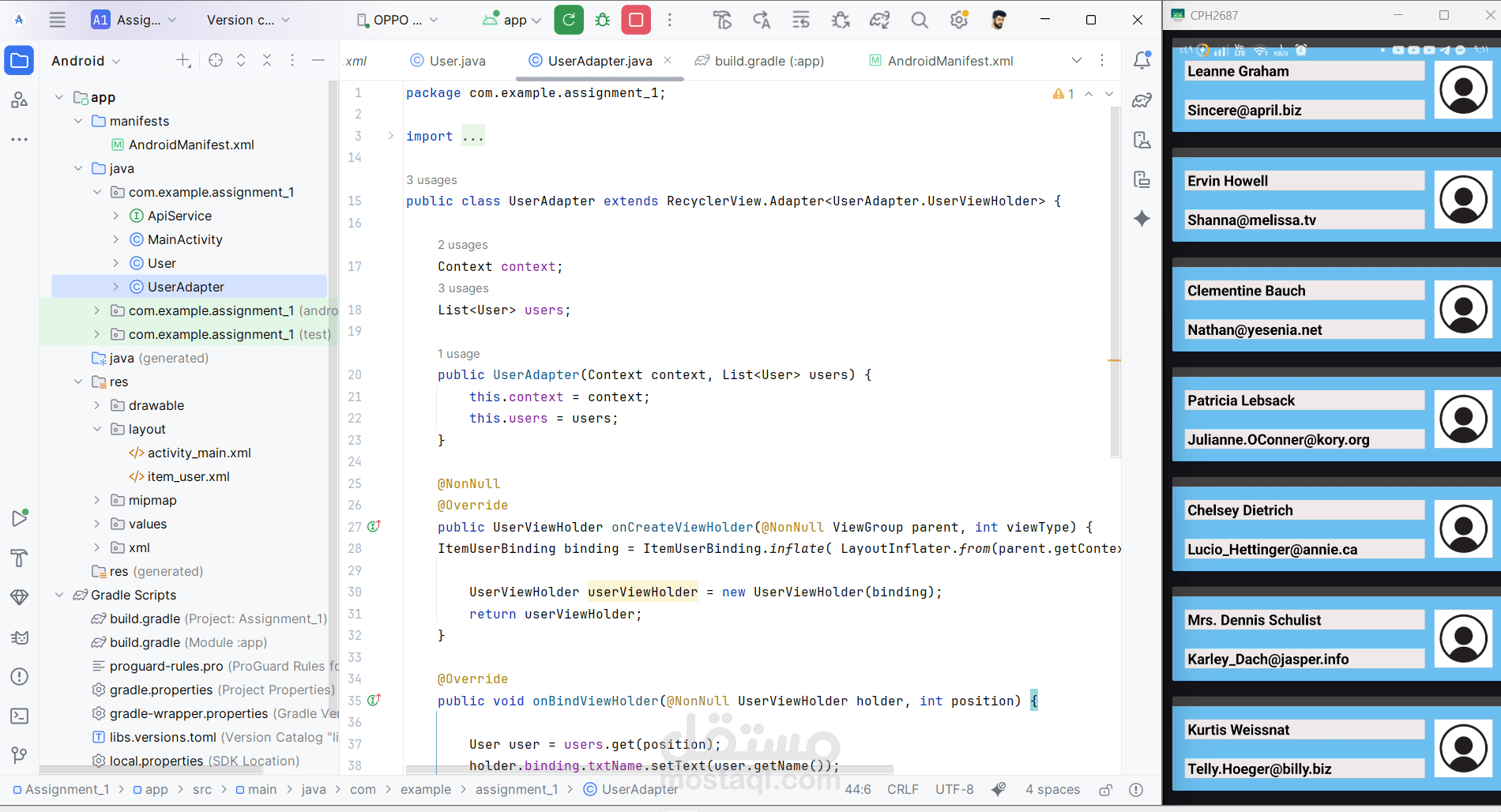Open the Version Control tool window
This screenshot has width=1501, height=812.
19,755
